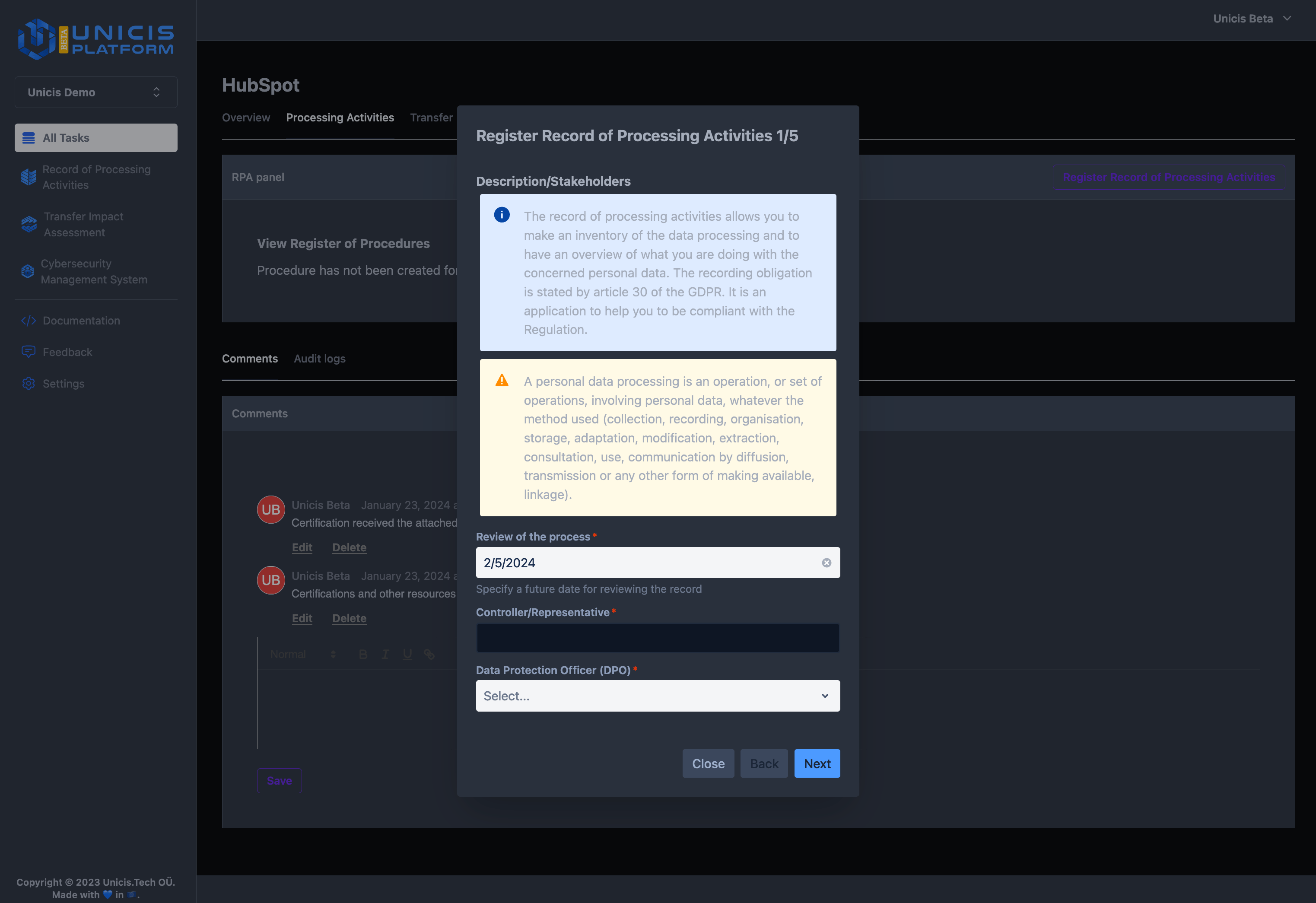Open the Unicis Beta user menu
The width and height of the screenshot is (1316, 903).
1252,19
